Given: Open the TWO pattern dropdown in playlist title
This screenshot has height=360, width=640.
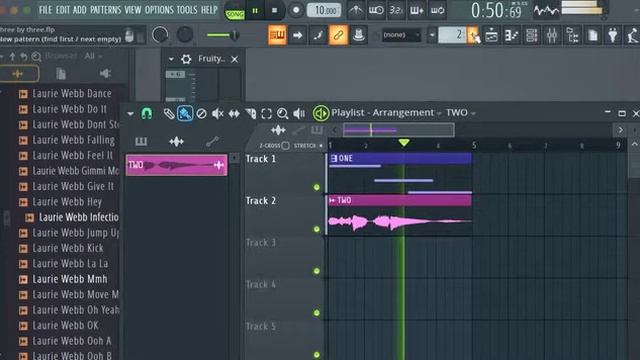Looking at the screenshot, I should coord(460,113).
